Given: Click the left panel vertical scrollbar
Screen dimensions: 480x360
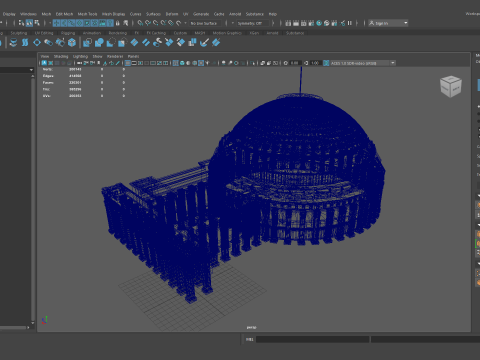Looking at the screenshot, I should [33, 198].
